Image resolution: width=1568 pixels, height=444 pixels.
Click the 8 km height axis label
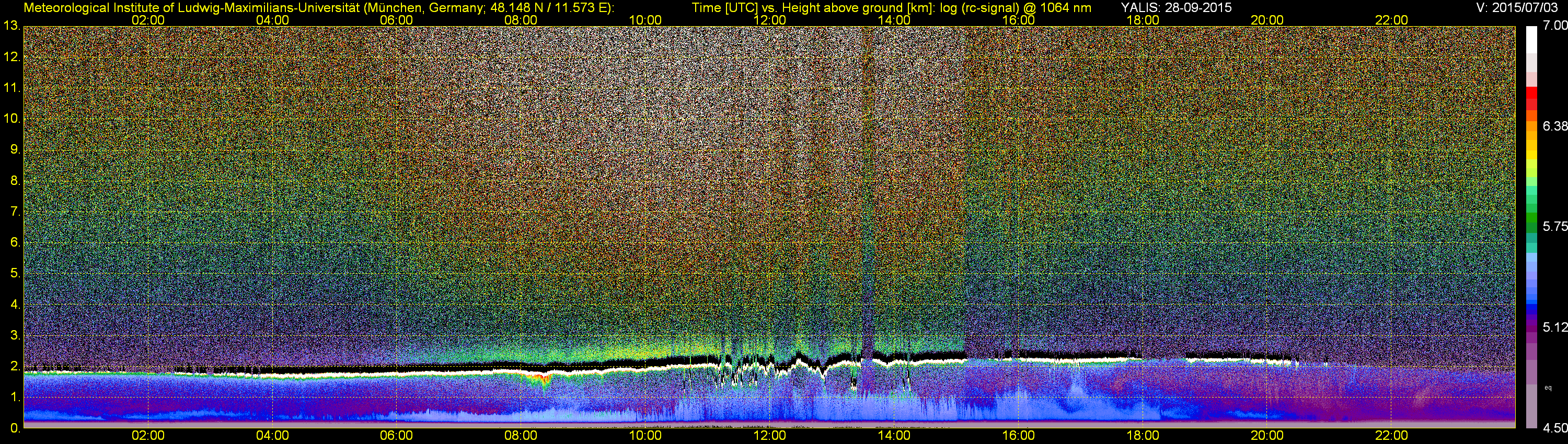tap(15, 181)
